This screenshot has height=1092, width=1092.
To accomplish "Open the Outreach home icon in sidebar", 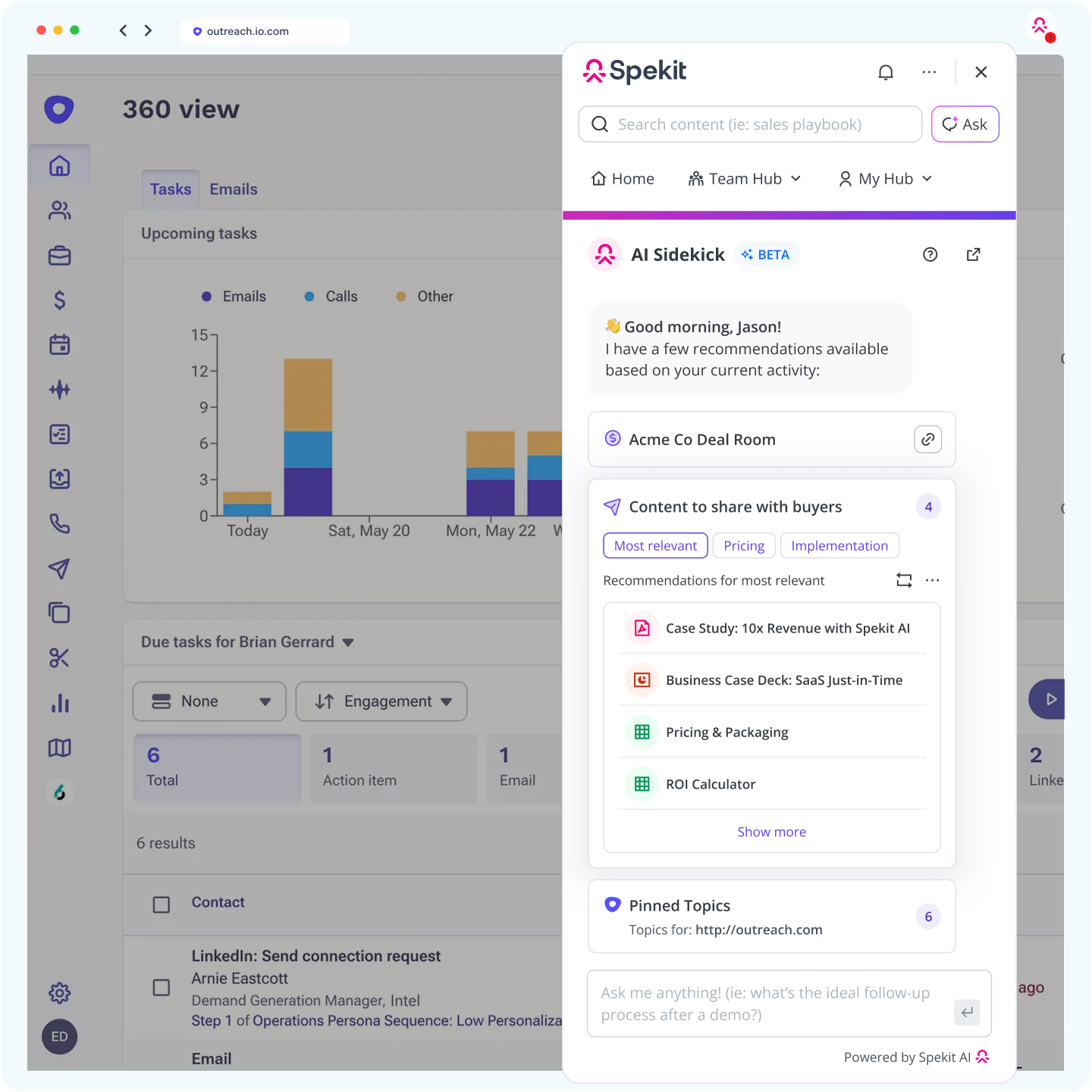I will 59,166.
